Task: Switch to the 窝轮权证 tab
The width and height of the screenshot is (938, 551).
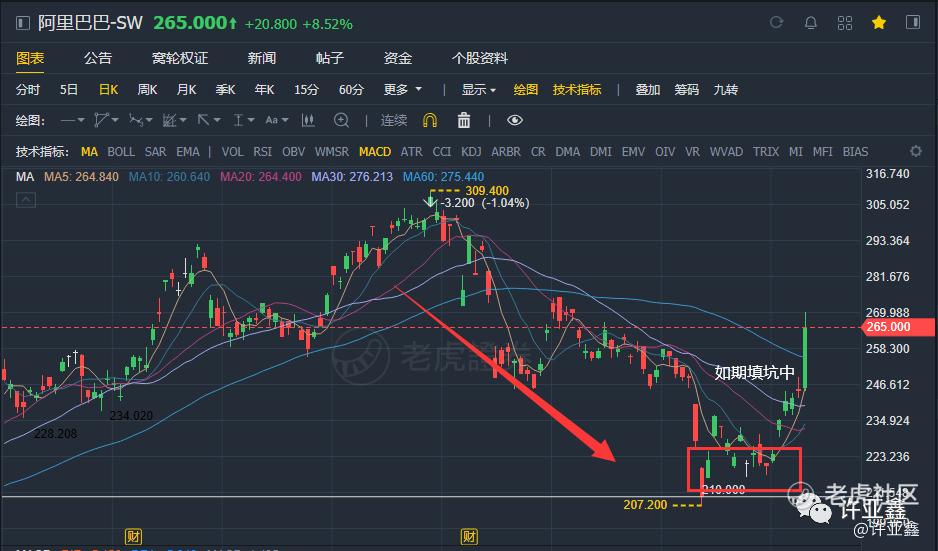Action: [180, 58]
